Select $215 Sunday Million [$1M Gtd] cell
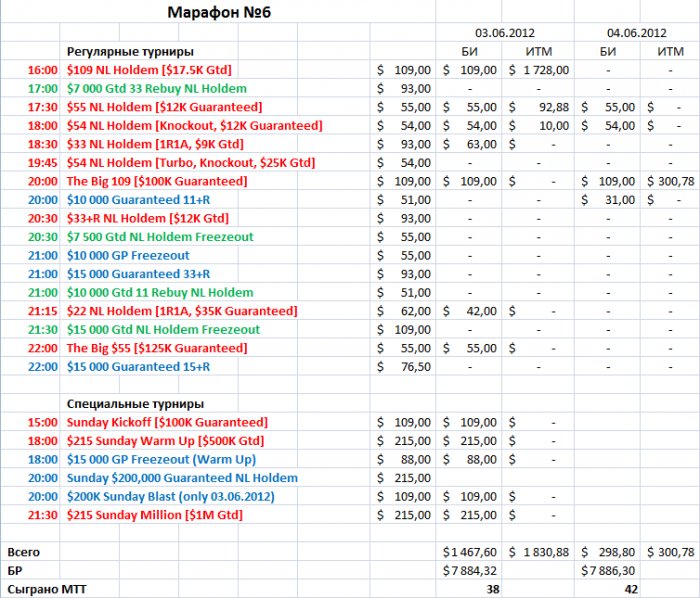This screenshot has width=700, height=598. (x=154, y=515)
